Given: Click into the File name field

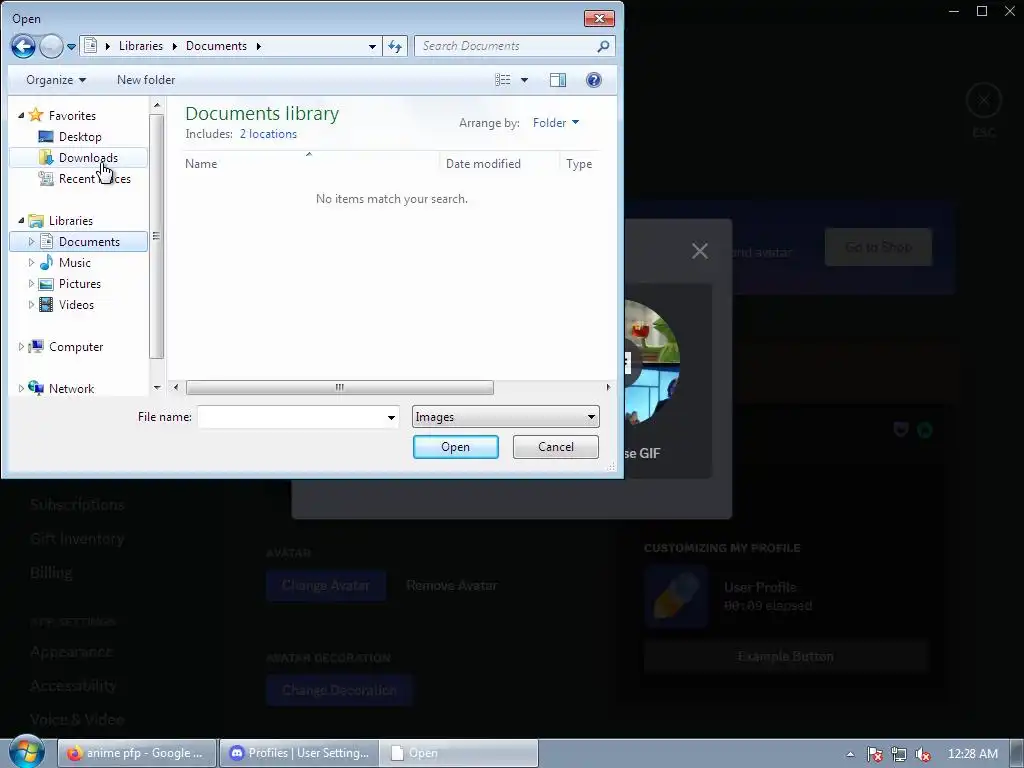Looking at the screenshot, I should click(291, 417).
